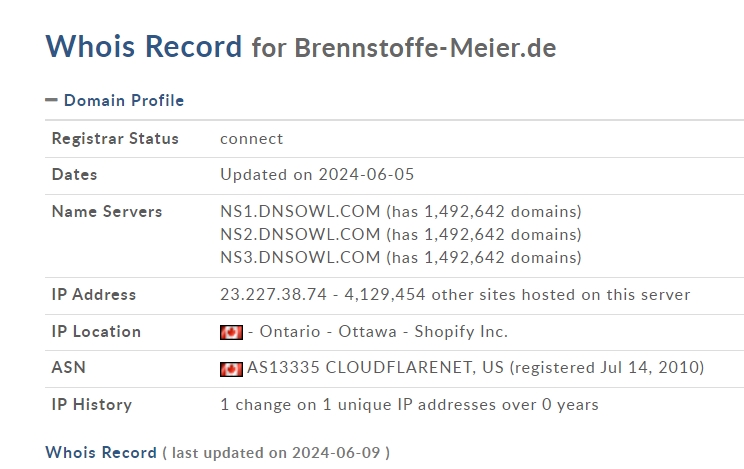This screenshot has width=744, height=469.
Task: Click the Registrar Status label
Action: [x=115, y=139]
